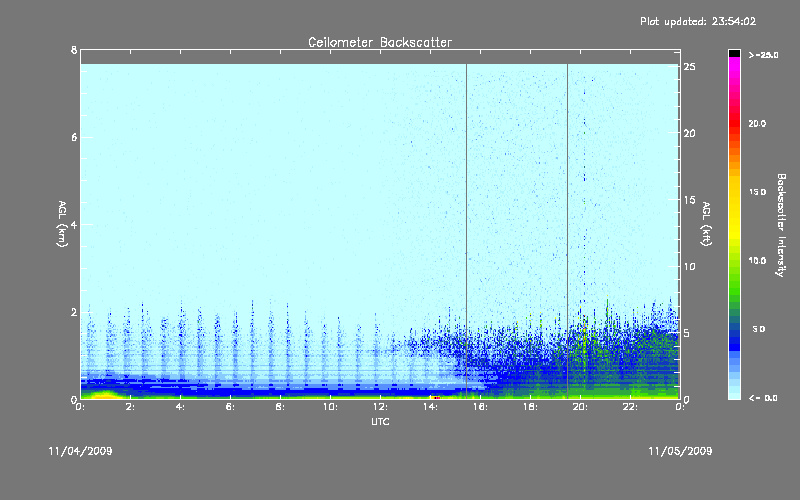Select the "11/05/2009" end date label
800x500 pixels.
click(680, 451)
